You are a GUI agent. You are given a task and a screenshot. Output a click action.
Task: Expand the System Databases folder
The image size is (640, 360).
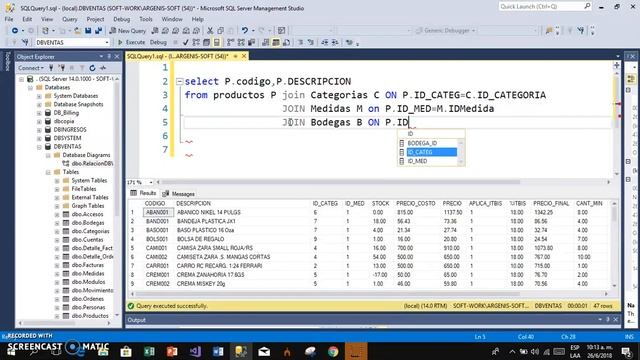39,96
